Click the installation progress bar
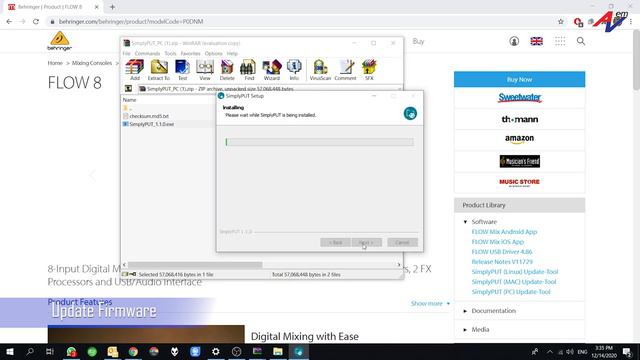The image size is (640, 360). pyautogui.click(x=319, y=142)
